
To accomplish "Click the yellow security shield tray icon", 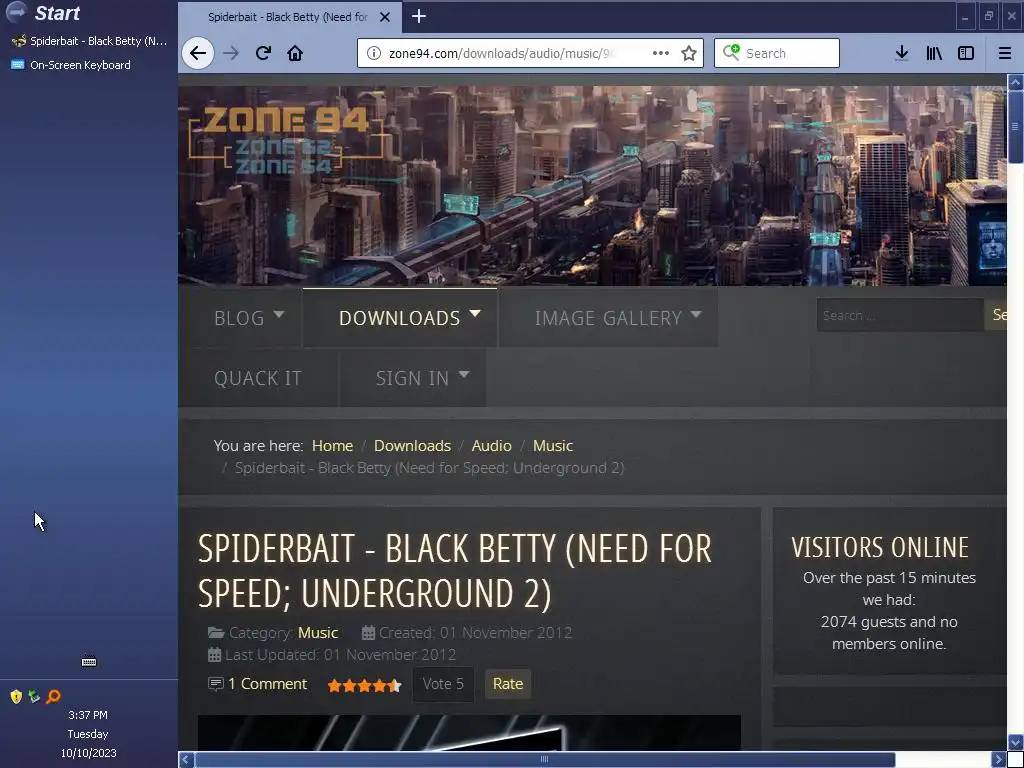I will tap(16, 696).
